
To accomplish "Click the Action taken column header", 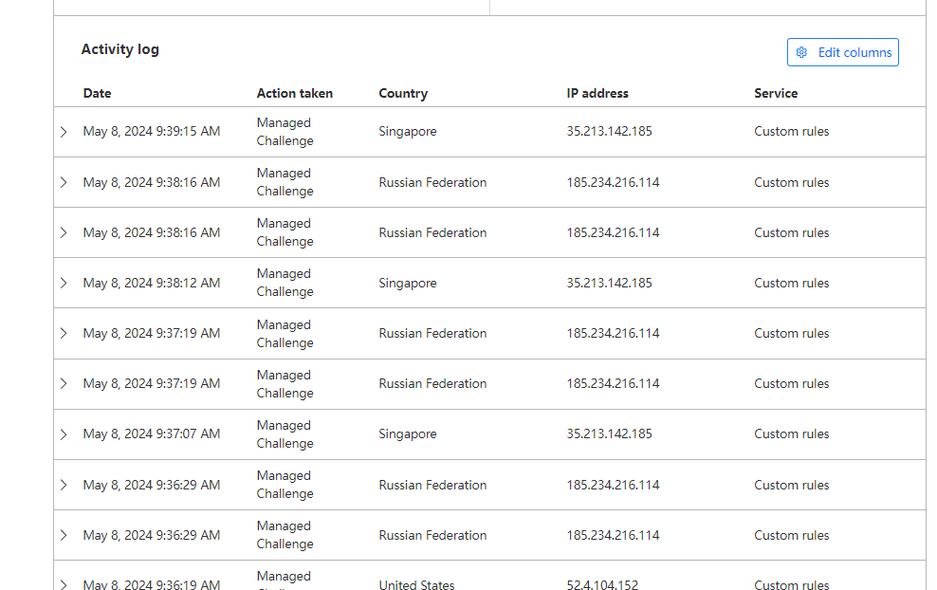I will [295, 93].
